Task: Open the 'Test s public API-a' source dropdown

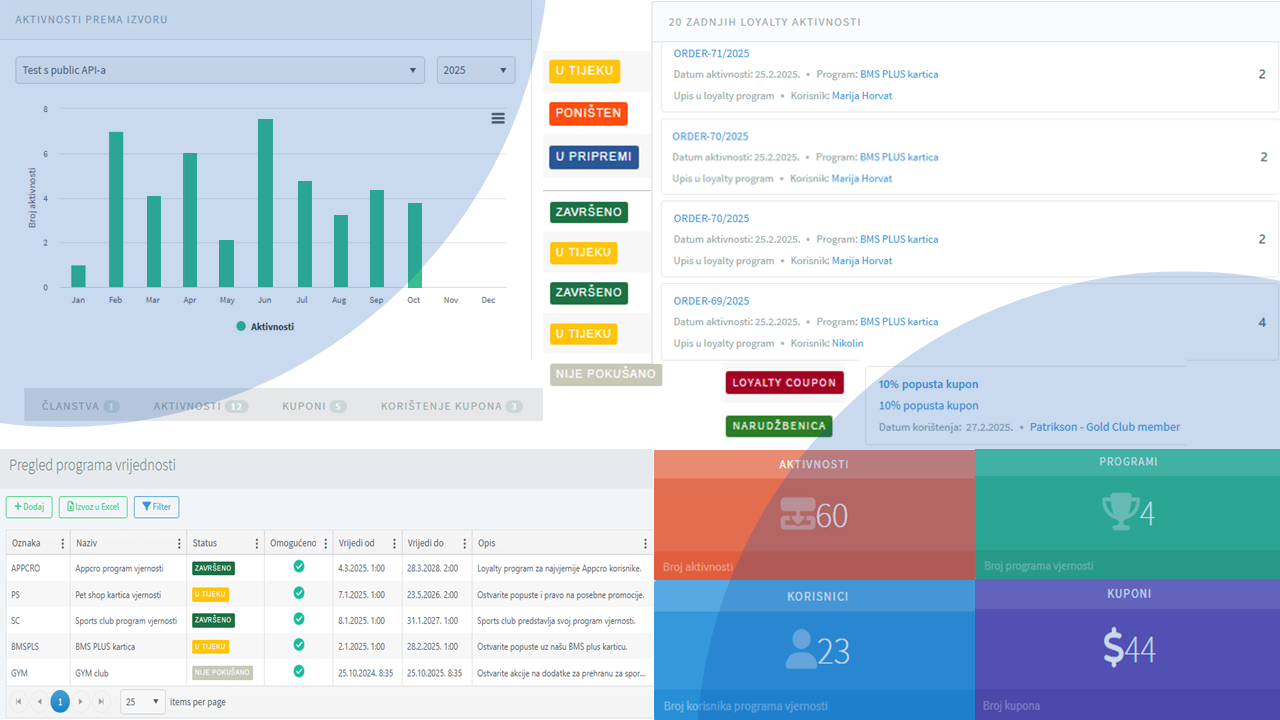Action: pos(220,70)
